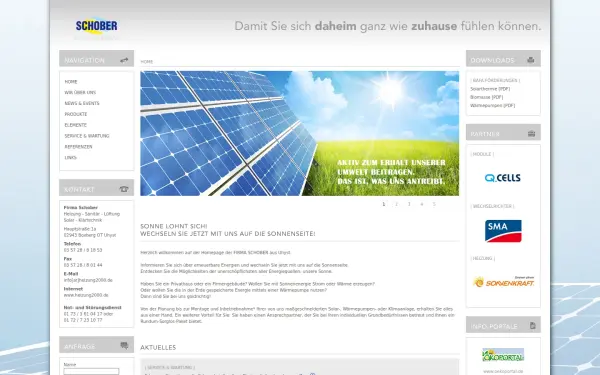Download Biomasse [PDF]

pyautogui.click(x=487, y=97)
